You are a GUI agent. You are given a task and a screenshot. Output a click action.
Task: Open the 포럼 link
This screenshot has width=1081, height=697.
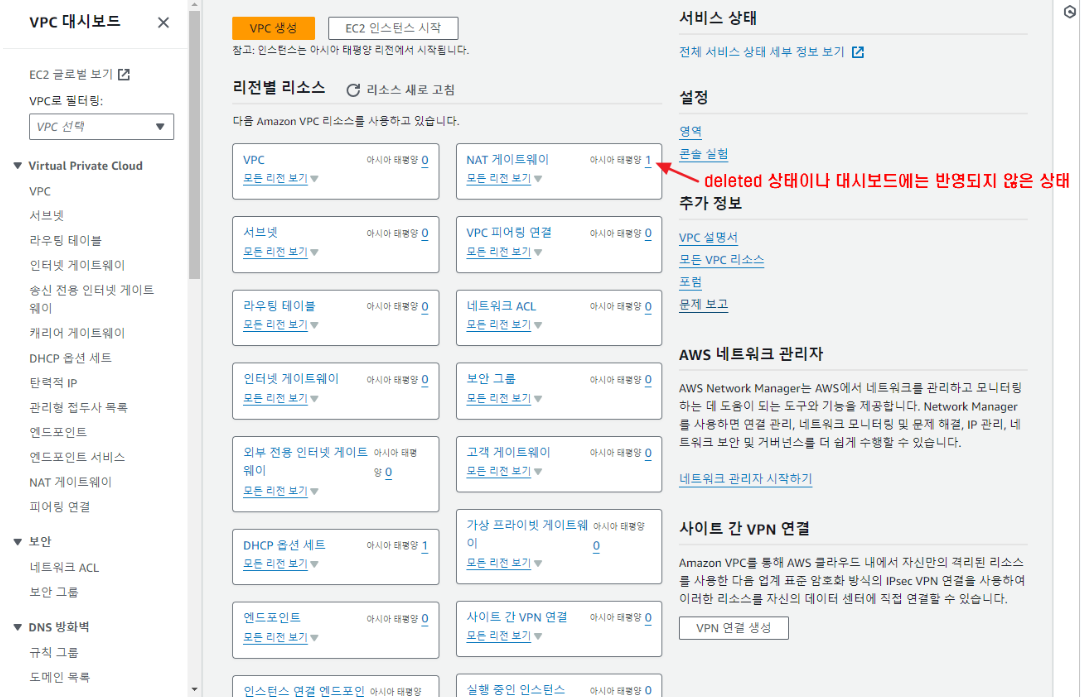point(690,282)
